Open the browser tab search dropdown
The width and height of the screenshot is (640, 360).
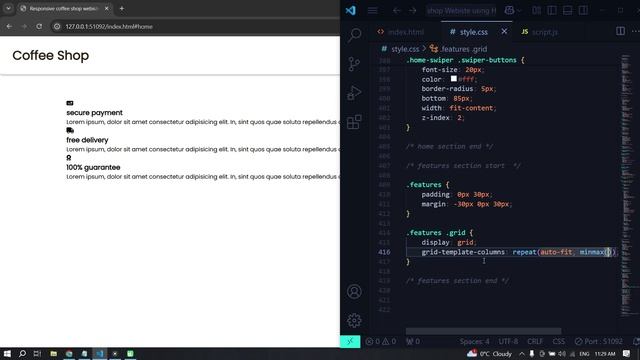pos(8,8)
